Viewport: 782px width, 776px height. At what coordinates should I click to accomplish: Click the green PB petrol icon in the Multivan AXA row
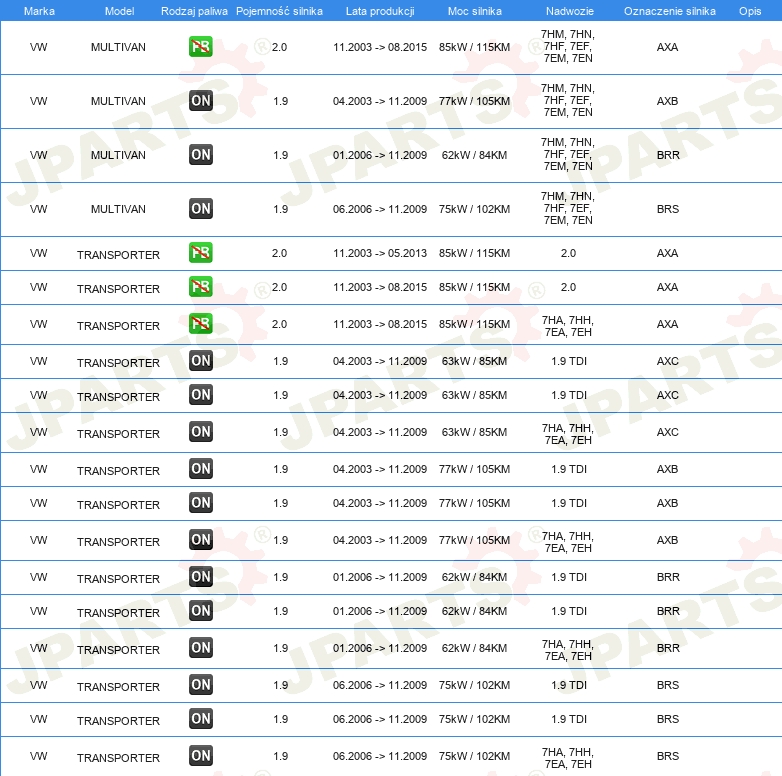coord(201,47)
